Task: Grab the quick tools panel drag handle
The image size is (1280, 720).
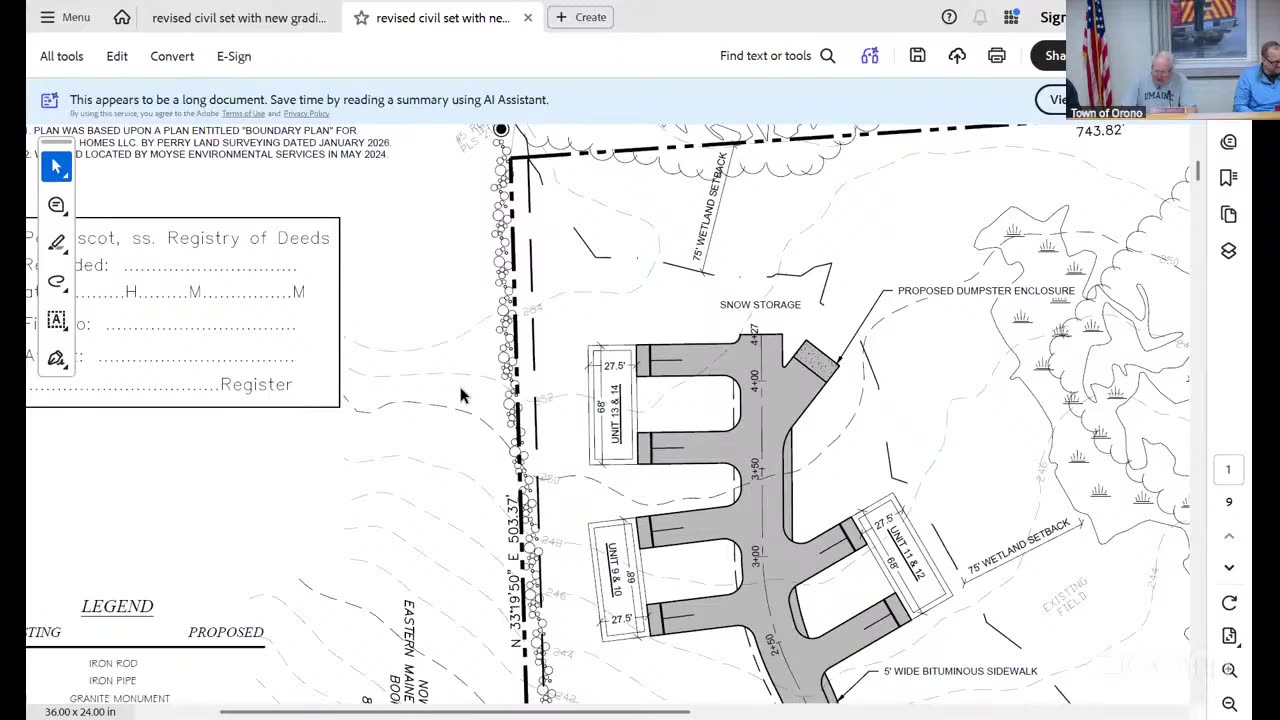Action: [x=56, y=143]
